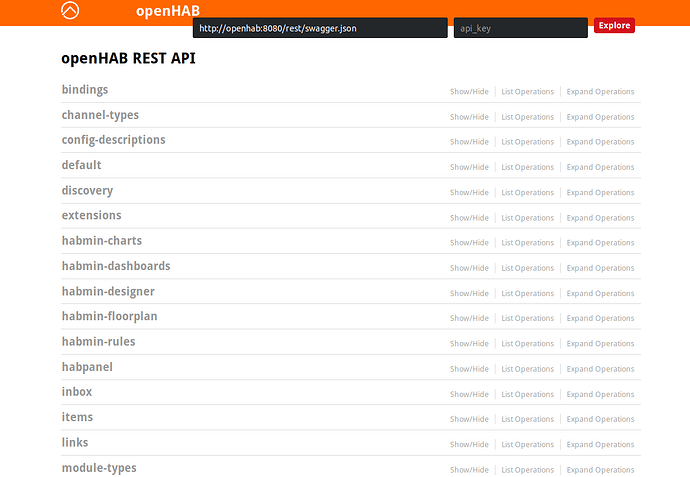The height and width of the screenshot is (477, 690).
Task: List Operations for habpanel
Action: tap(528, 369)
